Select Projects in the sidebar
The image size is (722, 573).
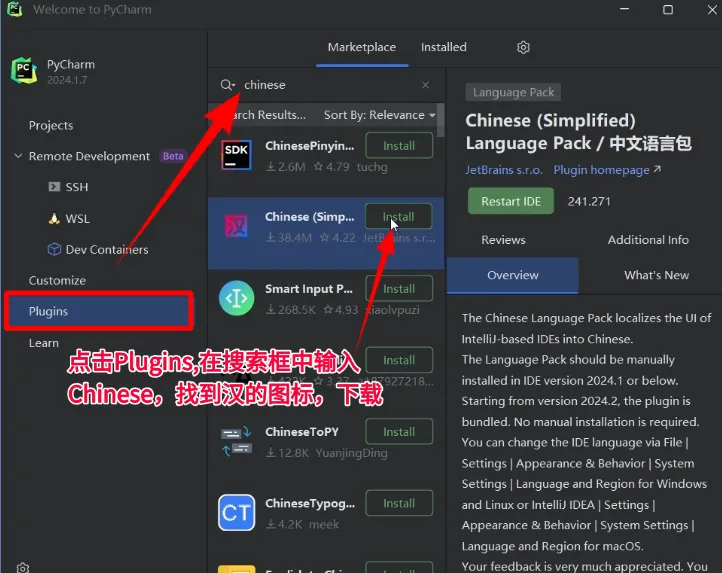click(x=51, y=125)
